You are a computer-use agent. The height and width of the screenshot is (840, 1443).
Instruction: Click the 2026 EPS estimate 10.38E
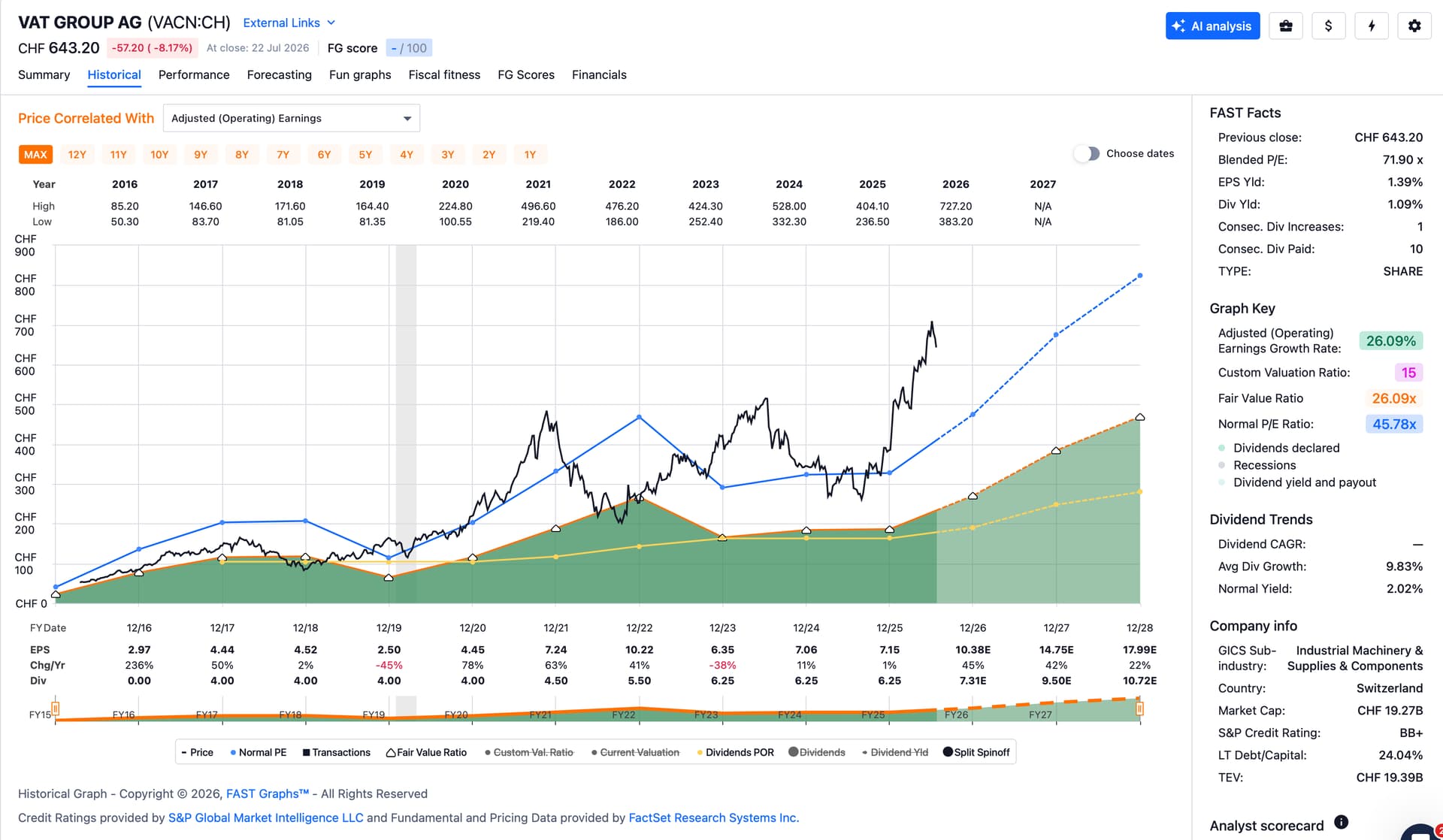click(x=973, y=650)
